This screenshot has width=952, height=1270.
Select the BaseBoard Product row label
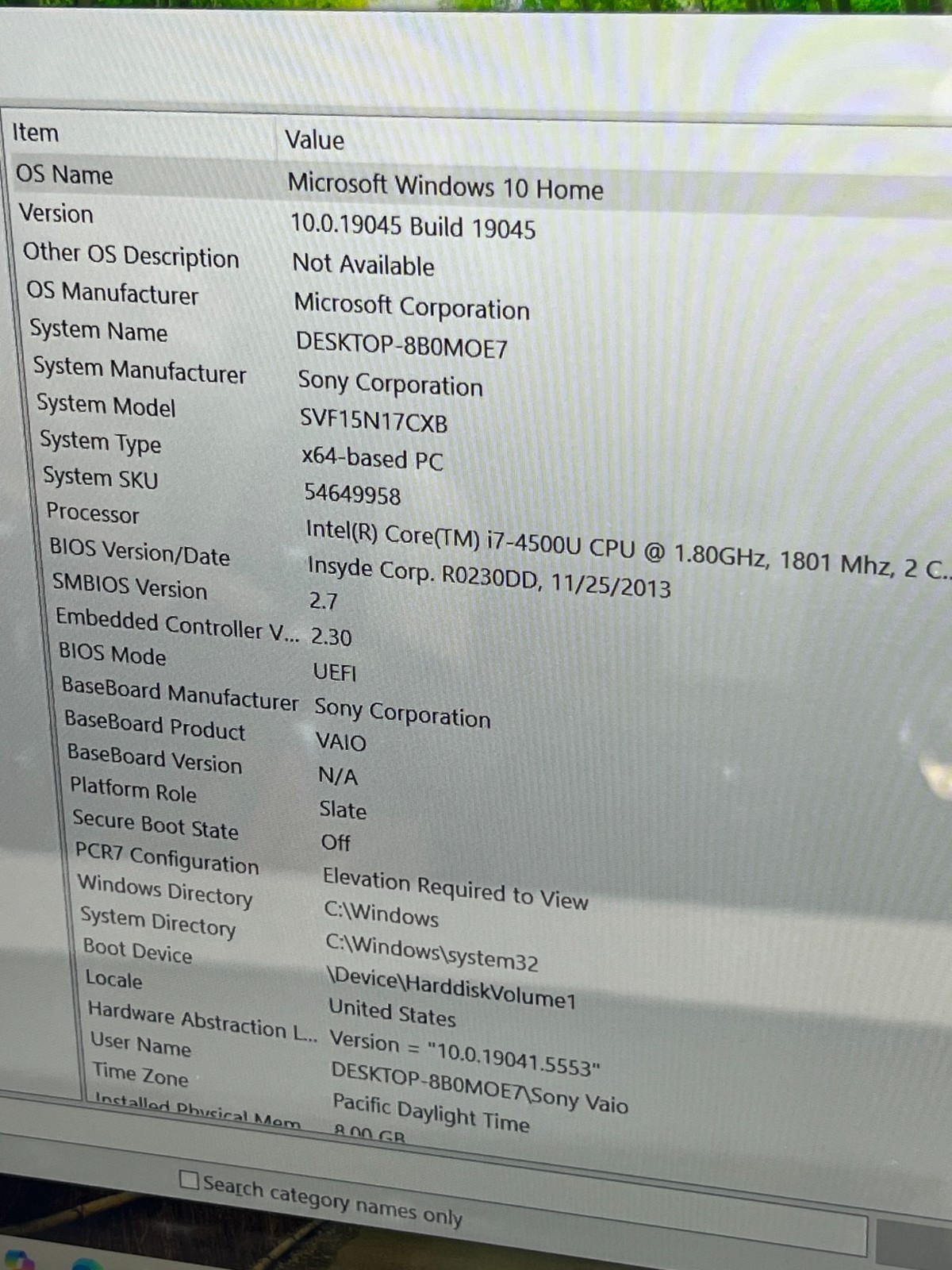click(x=155, y=725)
